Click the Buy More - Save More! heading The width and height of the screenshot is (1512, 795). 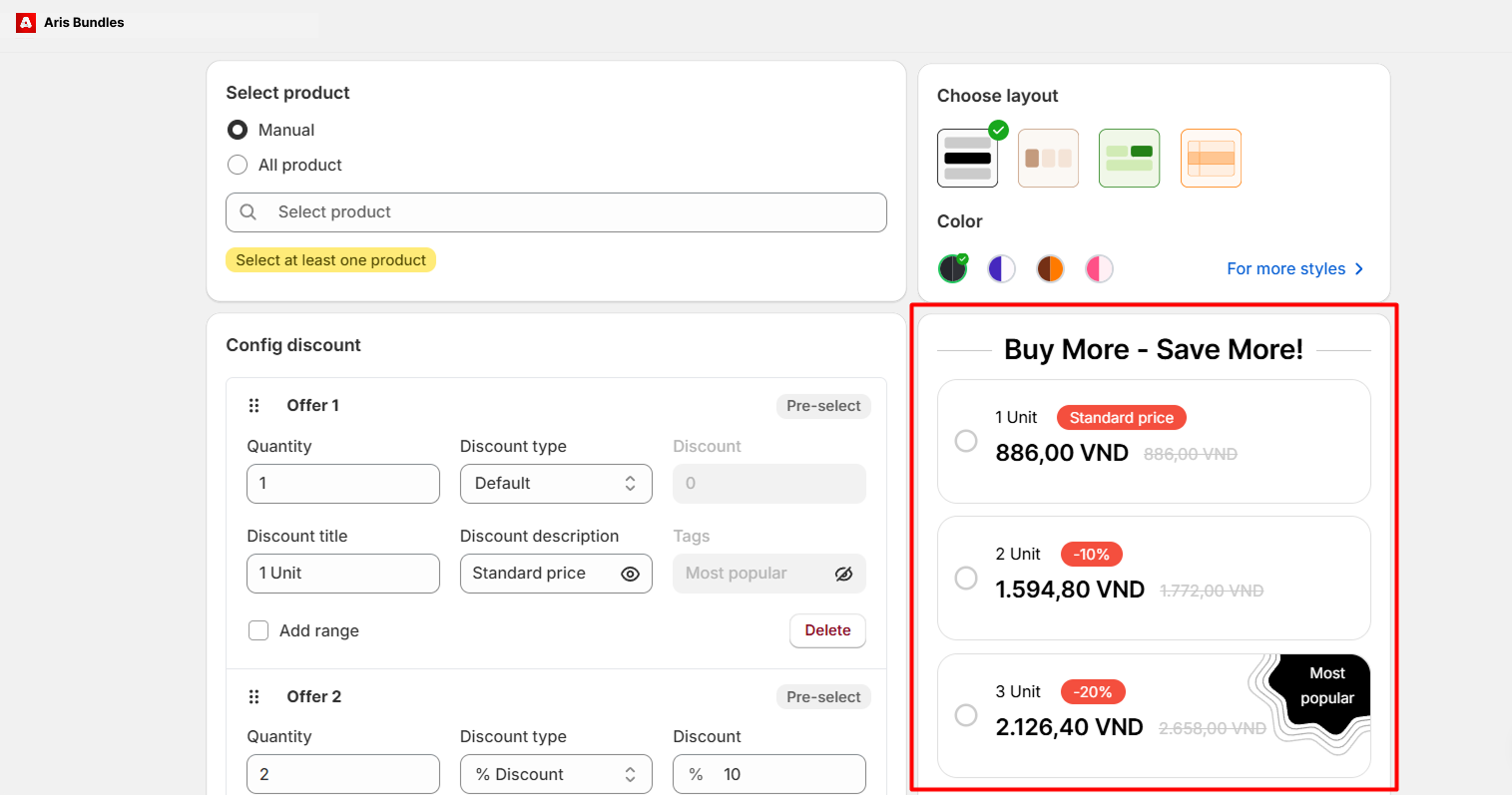coord(1154,350)
